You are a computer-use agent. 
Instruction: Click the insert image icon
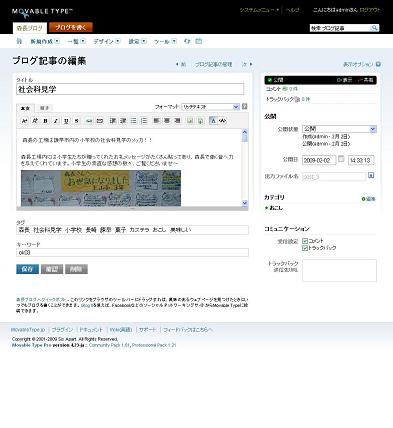pos(190,121)
